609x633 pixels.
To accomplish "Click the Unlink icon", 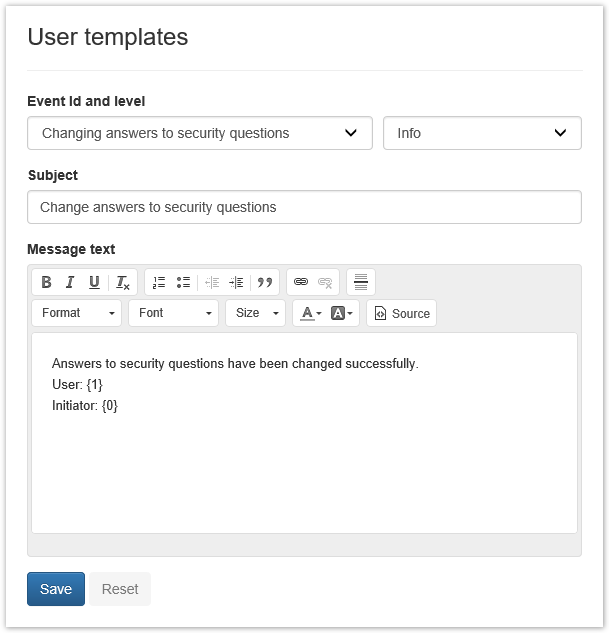I will point(325,282).
